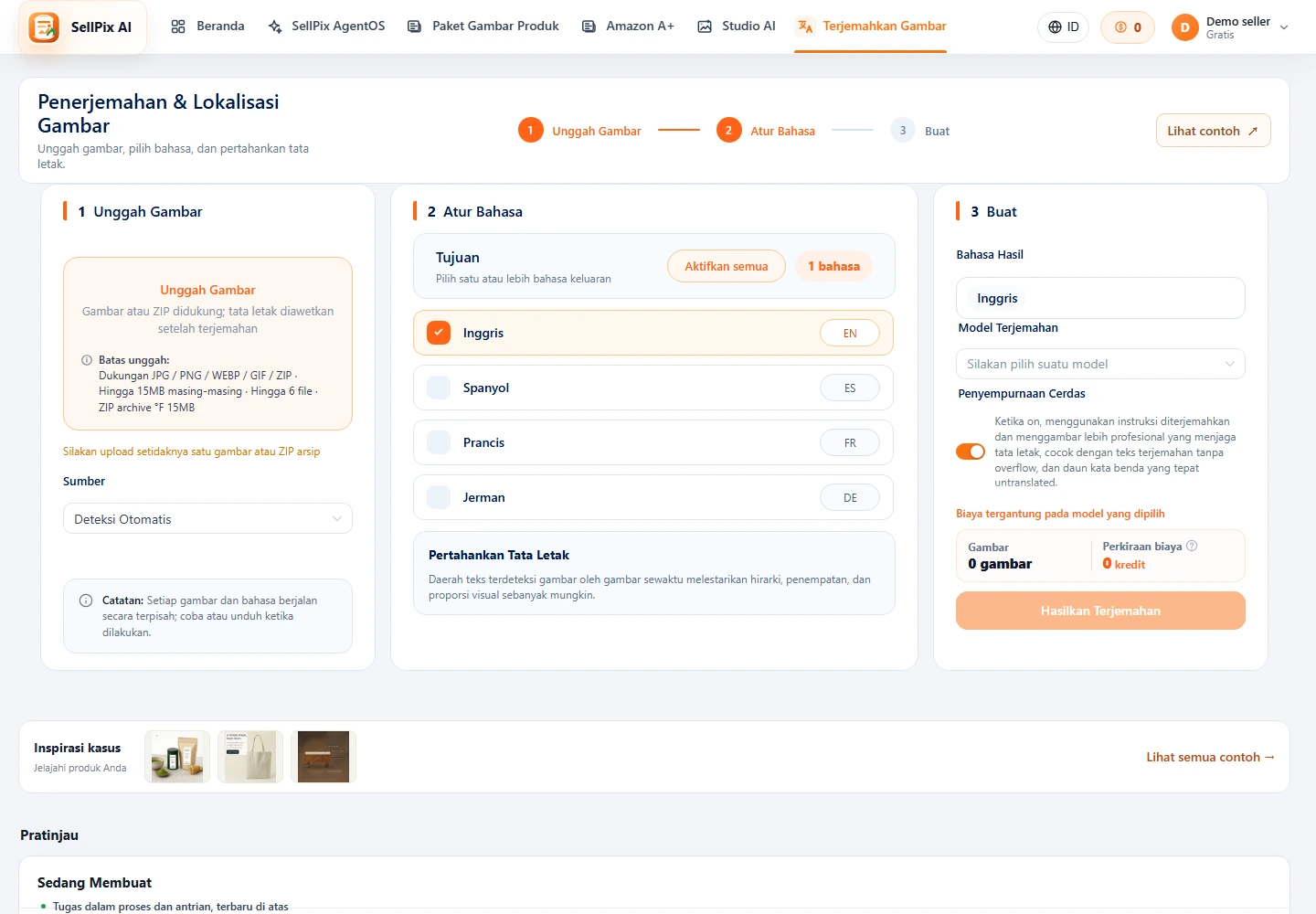Turn off the Penyempurnaan Cerdas switch
This screenshot has height=914, width=1316.
(x=971, y=452)
